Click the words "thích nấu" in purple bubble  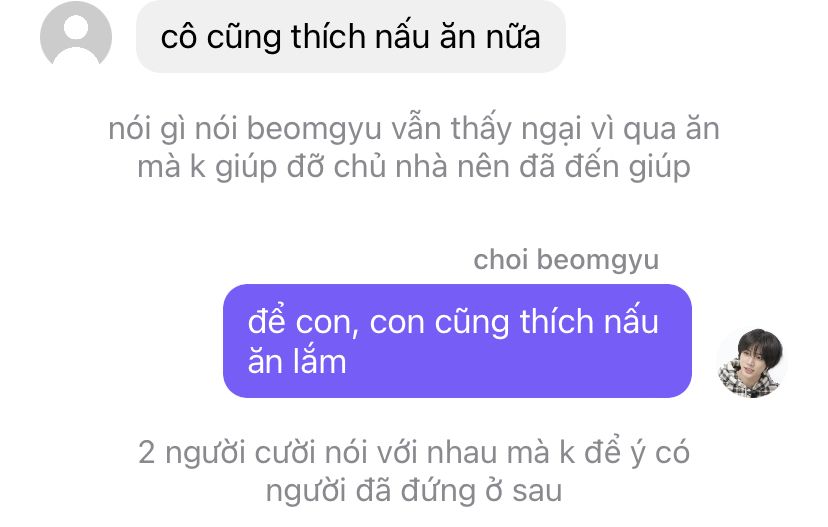click(589, 321)
